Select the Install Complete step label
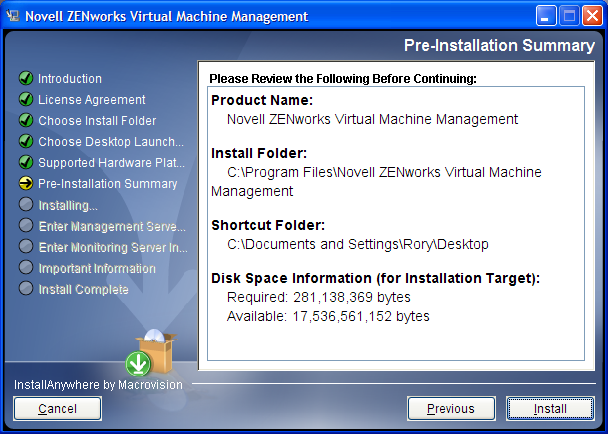Screen dimensions: 608x434 coord(83,289)
